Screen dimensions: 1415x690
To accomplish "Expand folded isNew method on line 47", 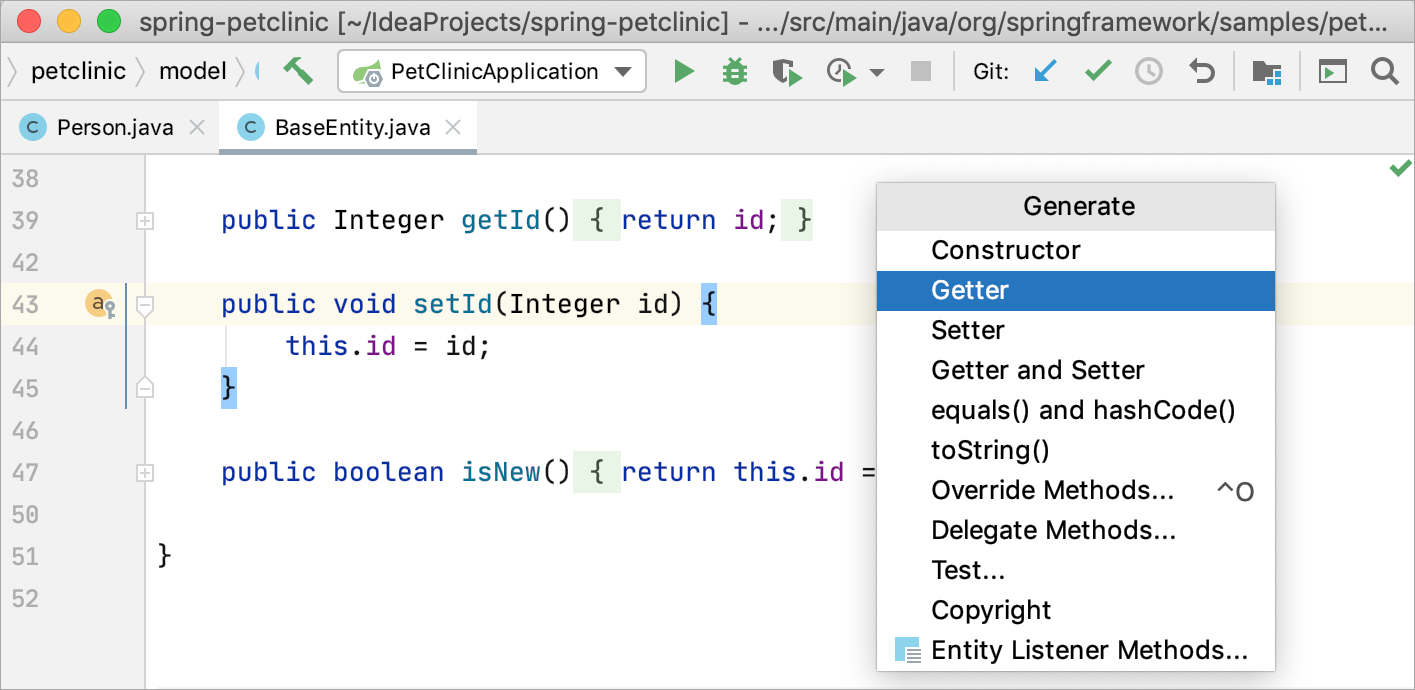I will coord(145,473).
